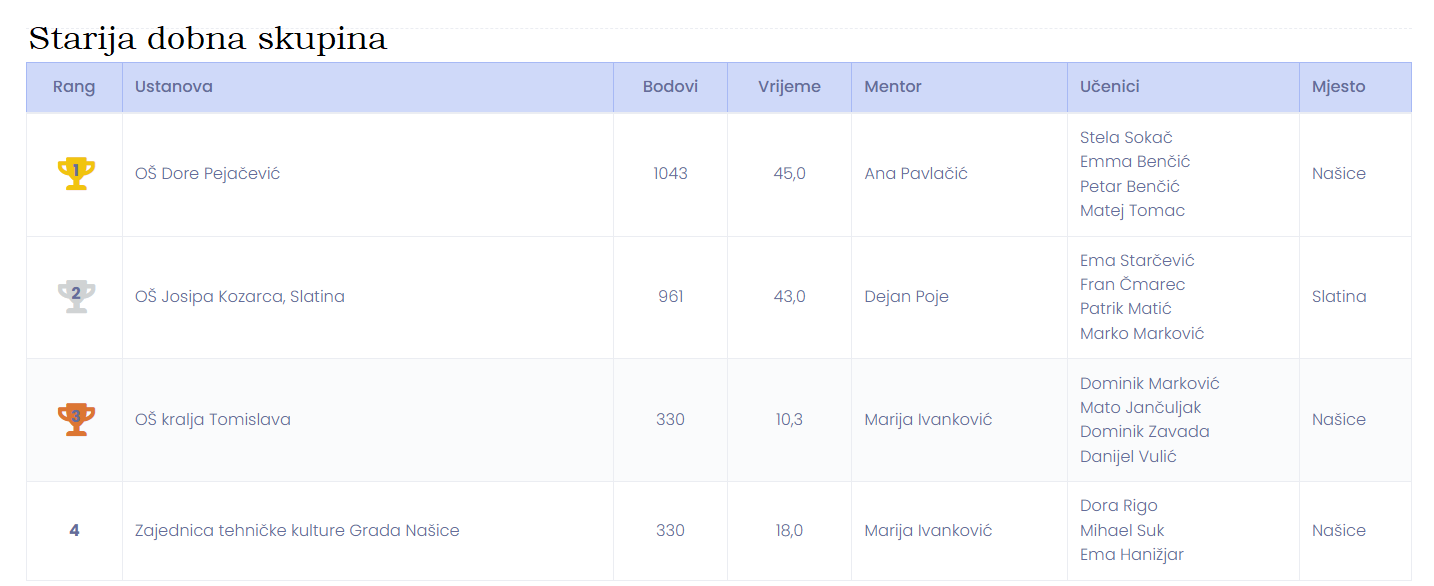1434x586 pixels.
Task: Sort by the Rang column header
Action: (x=74, y=87)
